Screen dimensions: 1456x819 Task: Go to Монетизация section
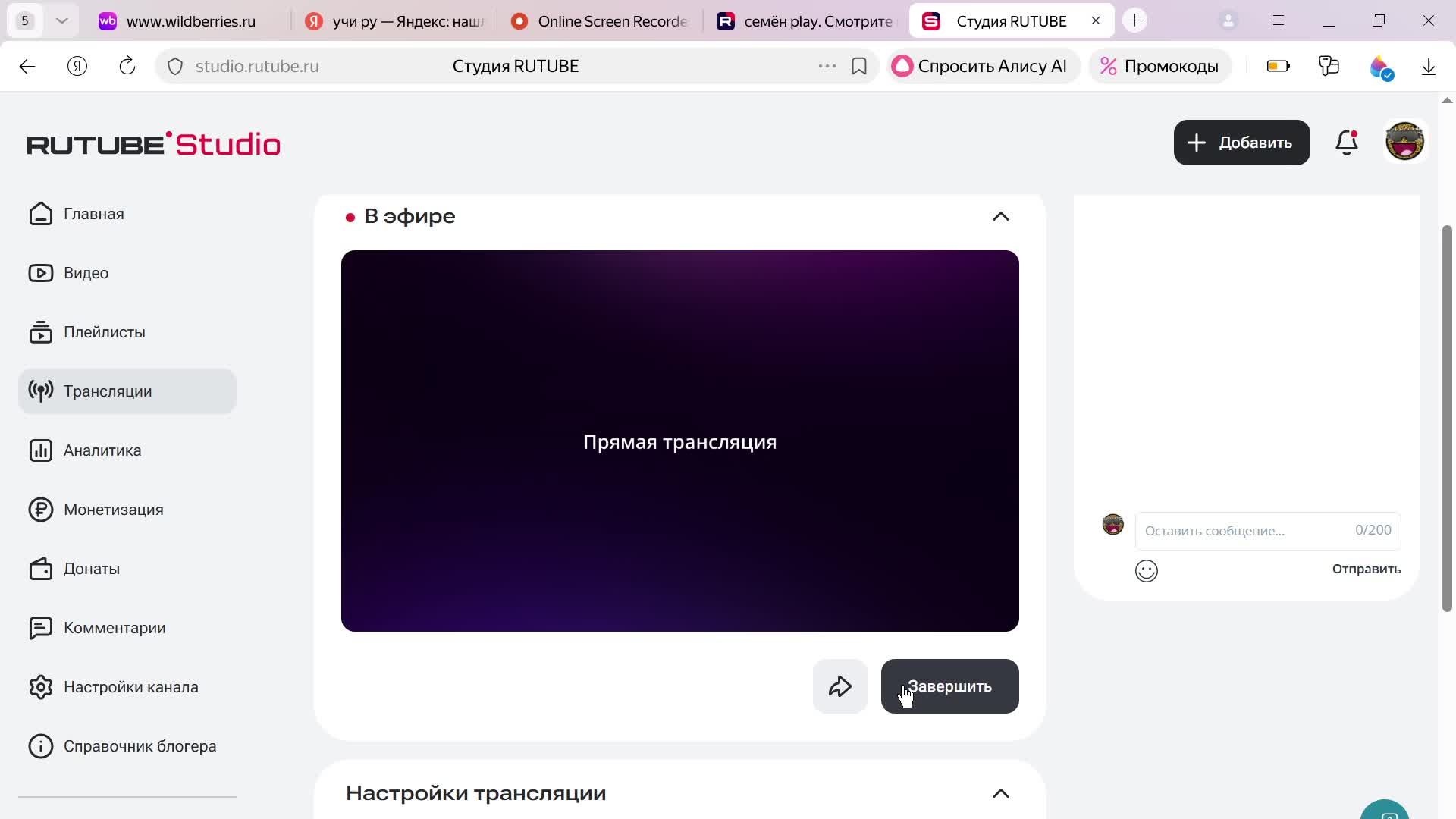point(113,510)
